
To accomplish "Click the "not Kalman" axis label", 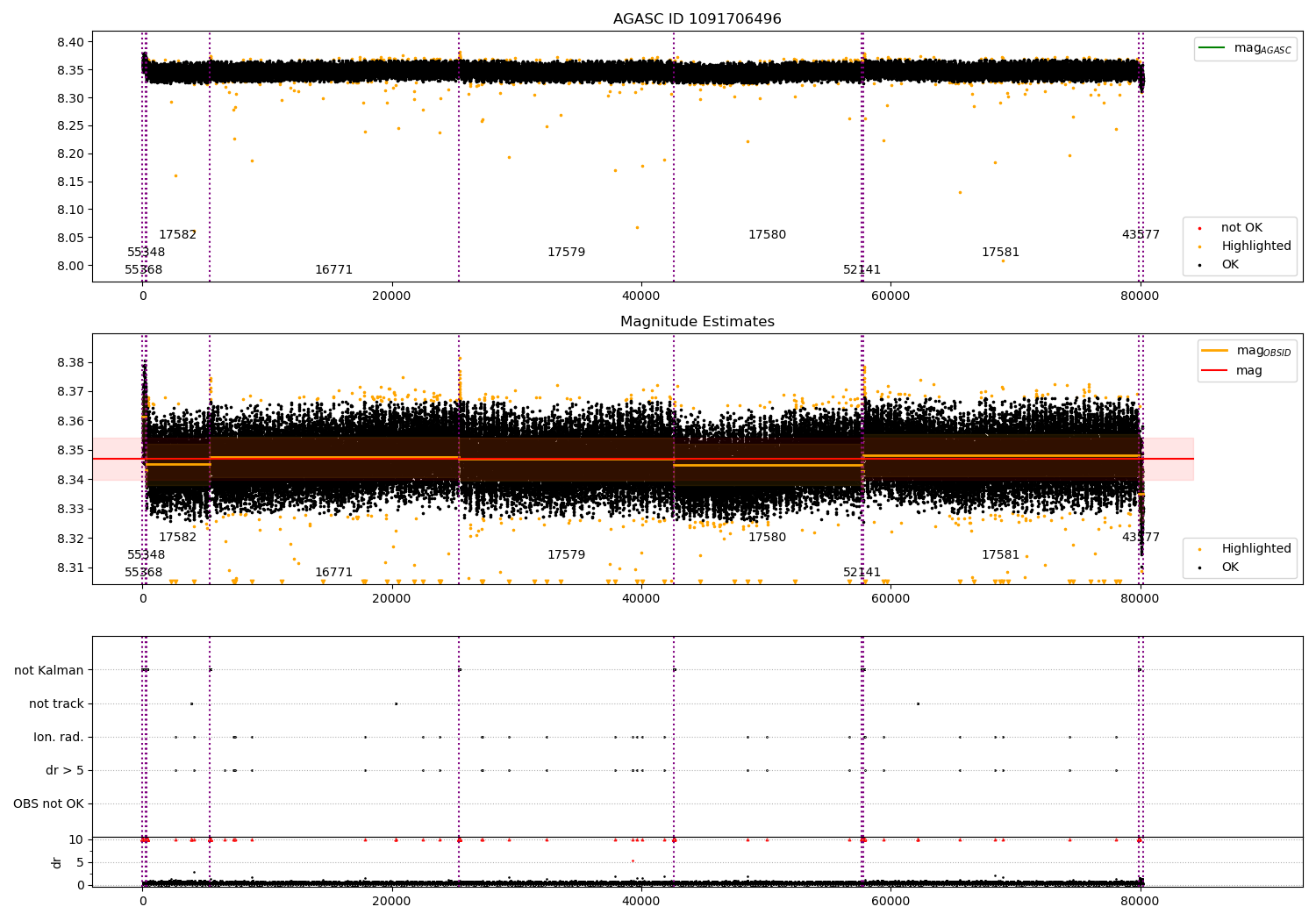I will click(x=49, y=670).
